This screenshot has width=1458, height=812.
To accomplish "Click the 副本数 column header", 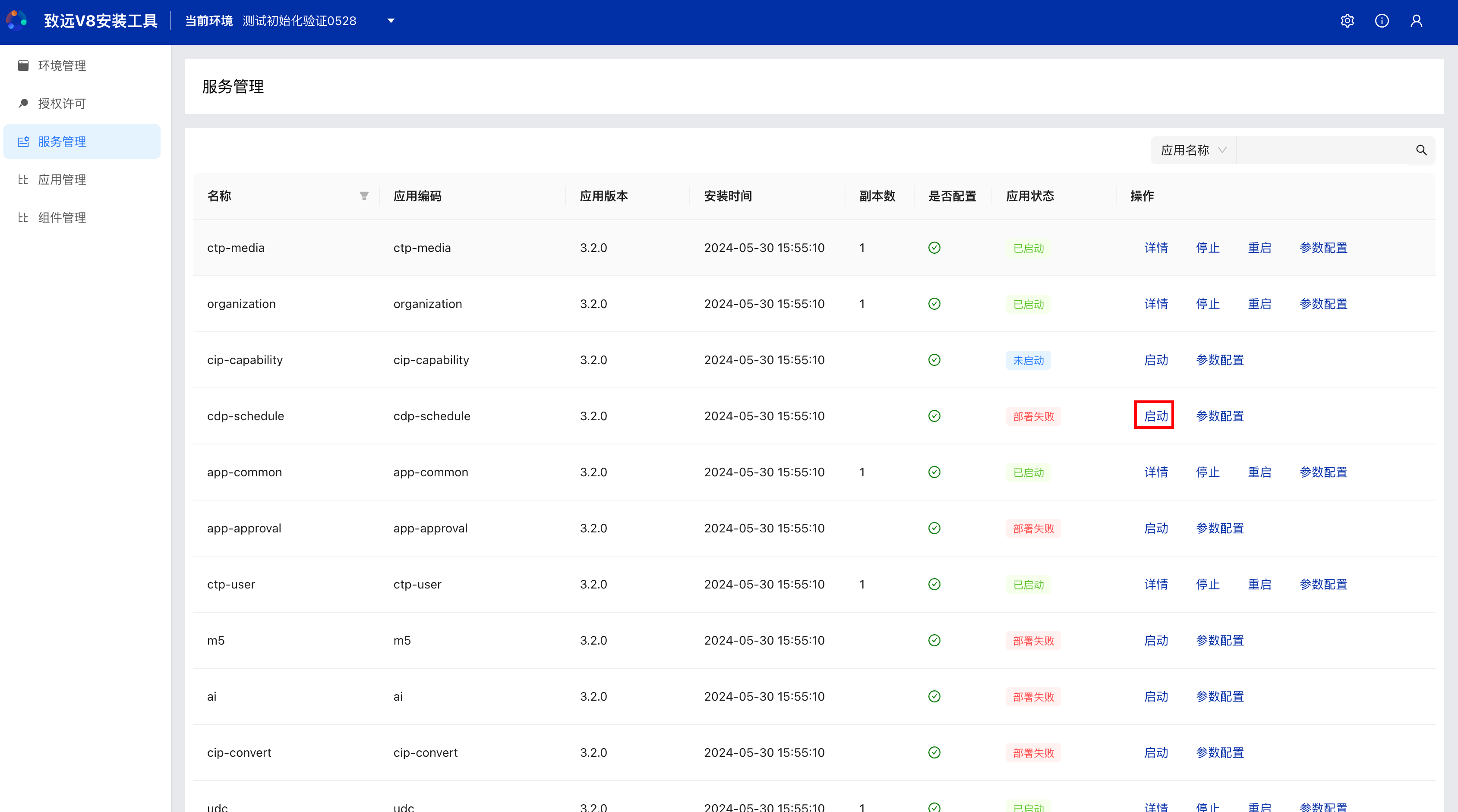I will click(877, 196).
